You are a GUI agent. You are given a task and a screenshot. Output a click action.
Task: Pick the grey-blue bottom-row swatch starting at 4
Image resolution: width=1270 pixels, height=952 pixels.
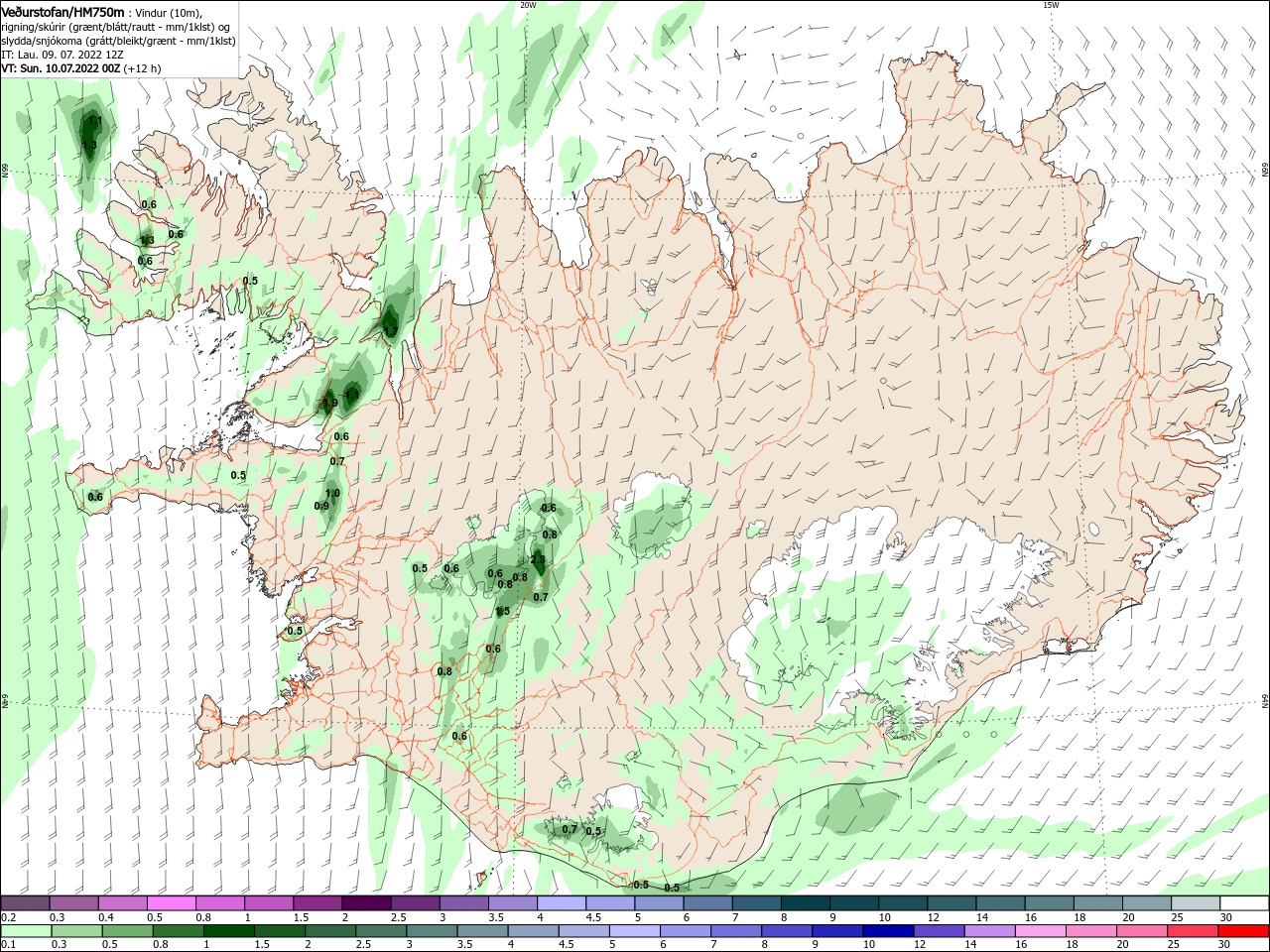click(x=533, y=931)
